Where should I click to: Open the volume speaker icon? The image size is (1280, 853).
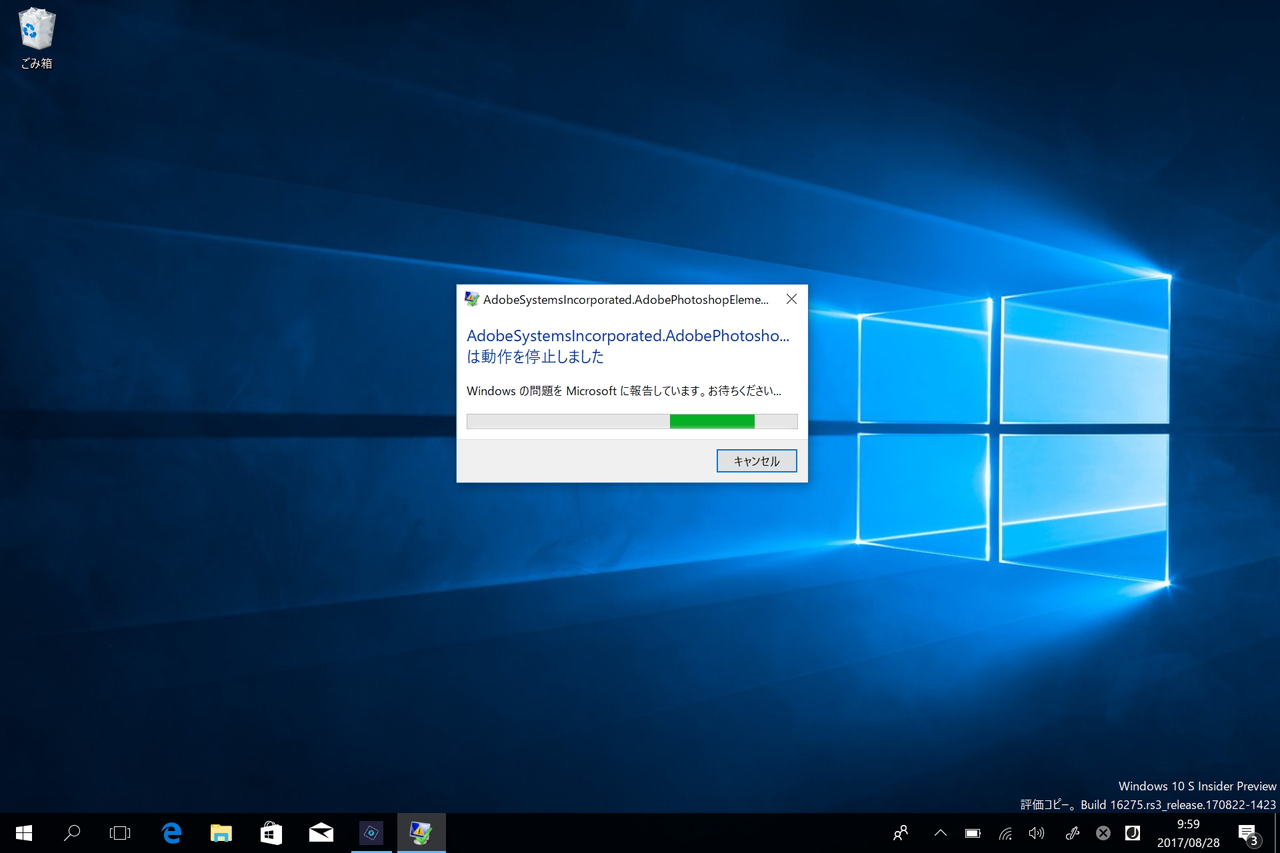pyautogui.click(x=1037, y=833)
